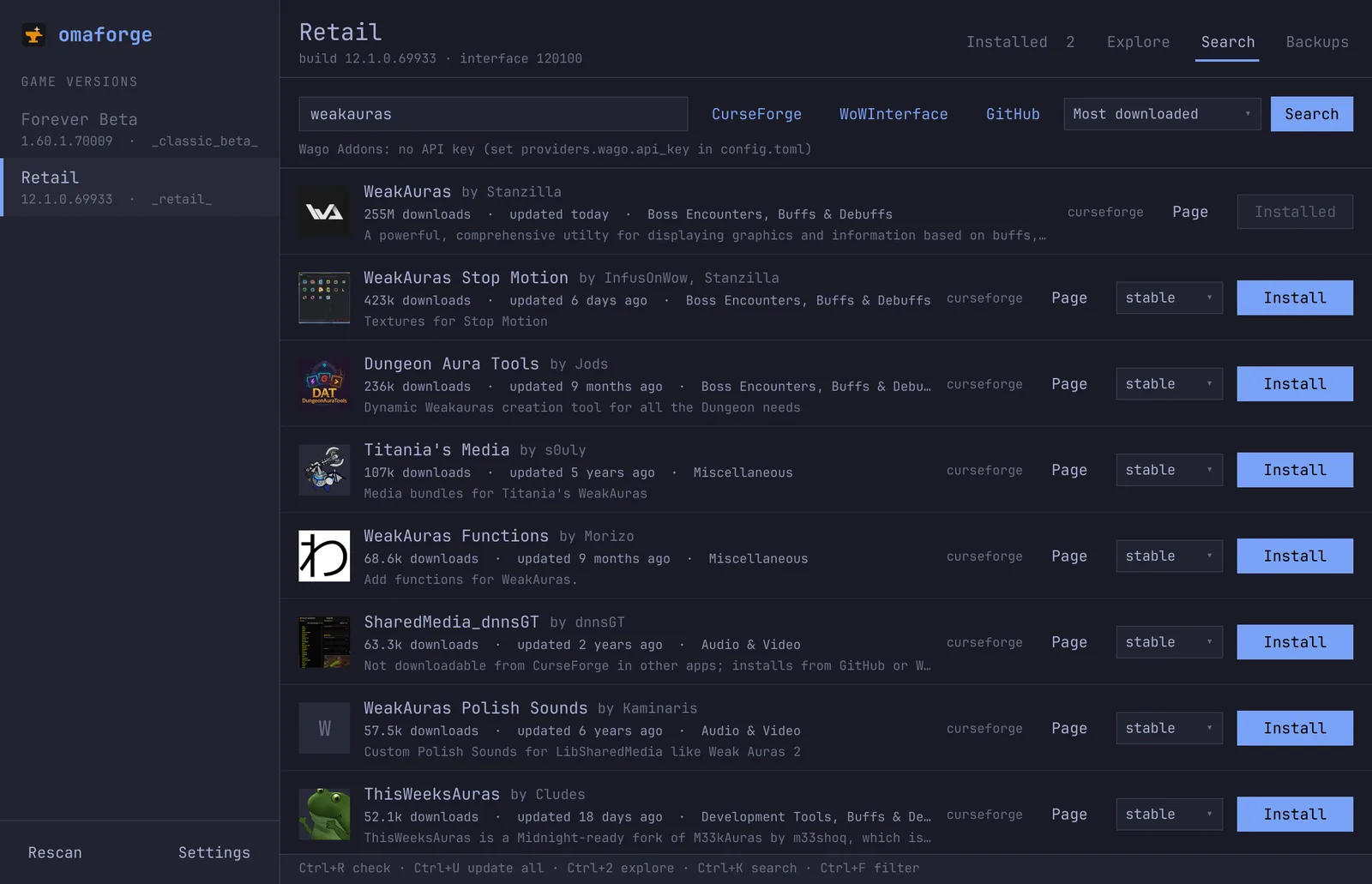
Task: Open the Page link for WeakAuras Stop Motion
Action: pyautogui.click(x=1069, y=298)
